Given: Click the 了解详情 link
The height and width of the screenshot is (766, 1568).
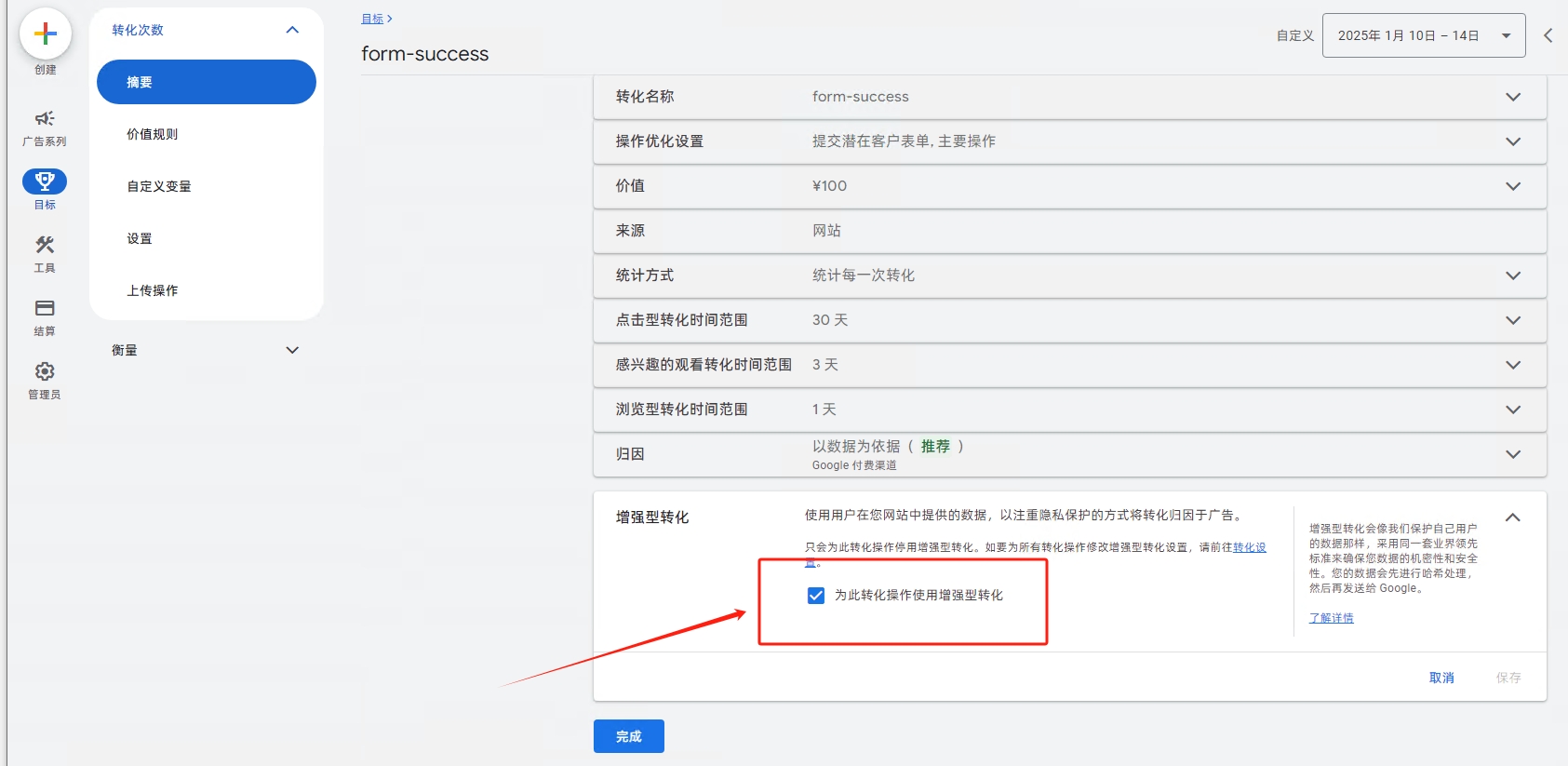Looking at the screenshot, I should tap(1332, 618).
